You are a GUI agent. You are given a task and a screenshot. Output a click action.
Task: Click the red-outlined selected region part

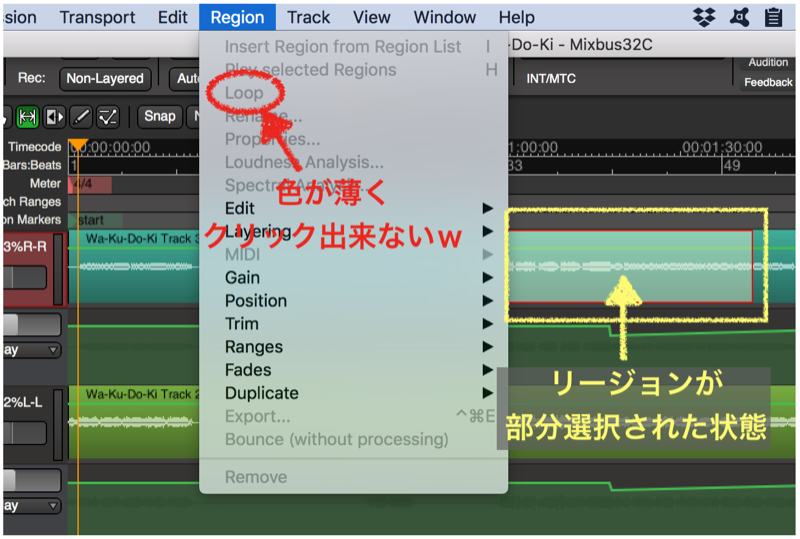[630, 266]
